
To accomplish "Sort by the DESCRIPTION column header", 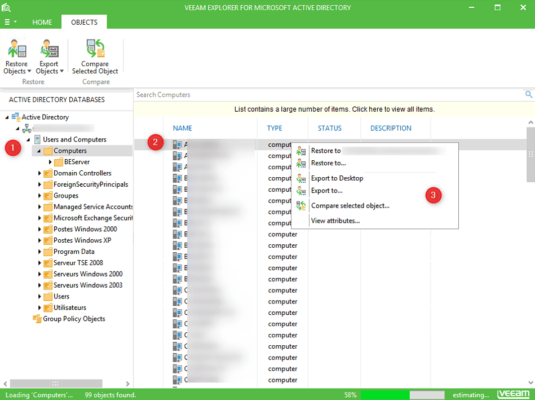I will 391,128.
